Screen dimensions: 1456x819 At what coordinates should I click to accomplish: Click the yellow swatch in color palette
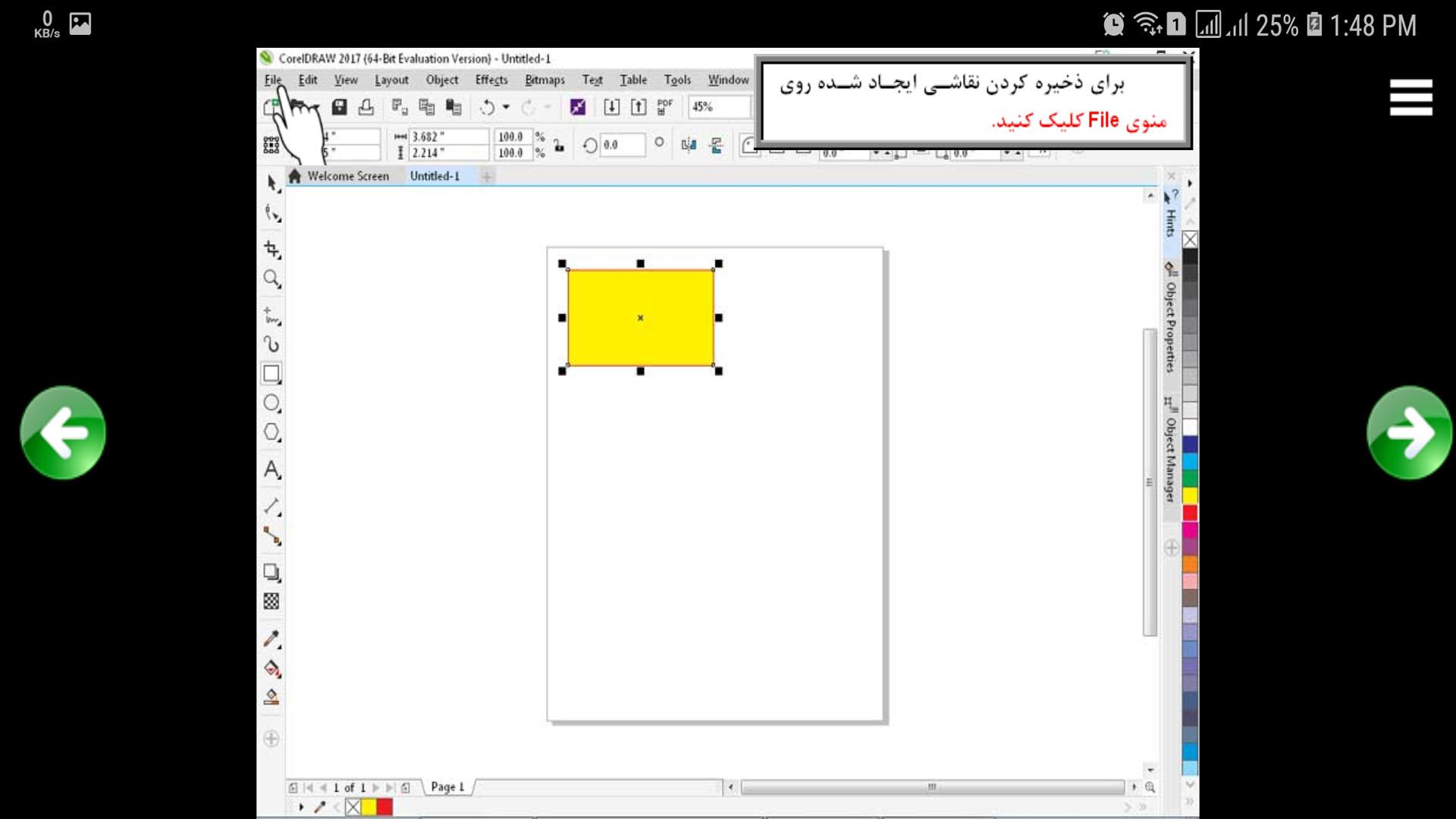coord(1190,496)
